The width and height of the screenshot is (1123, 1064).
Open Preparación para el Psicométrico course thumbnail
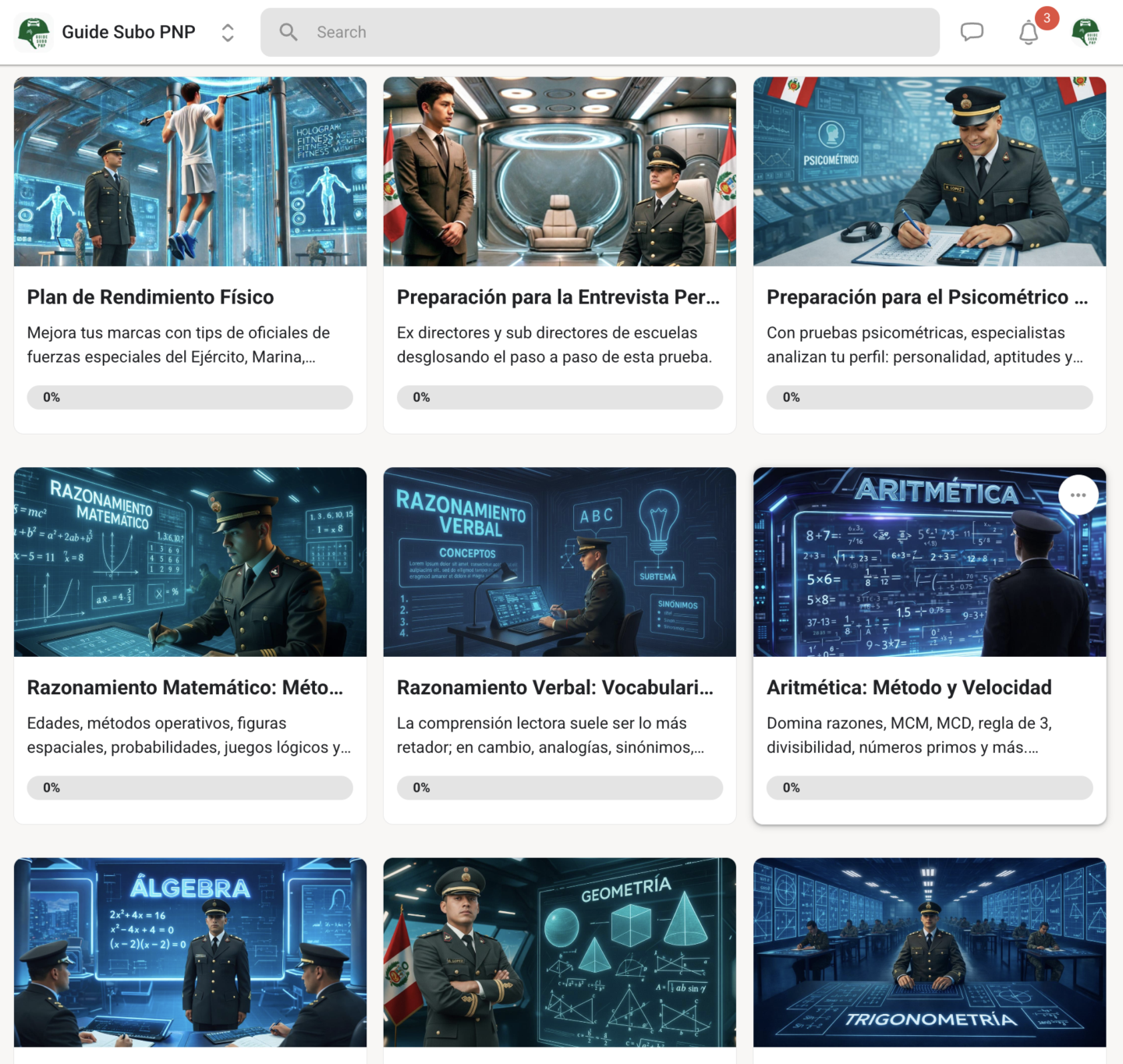tap(930, 172)
